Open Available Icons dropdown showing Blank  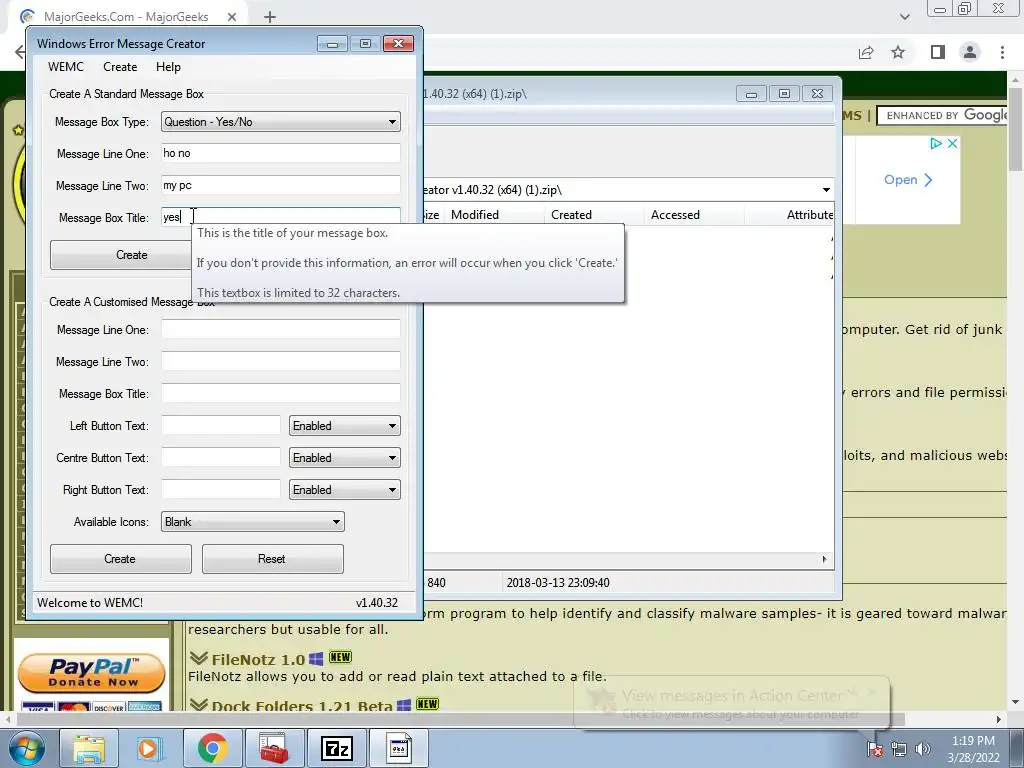pyautogui.click(x=253, y=522)
